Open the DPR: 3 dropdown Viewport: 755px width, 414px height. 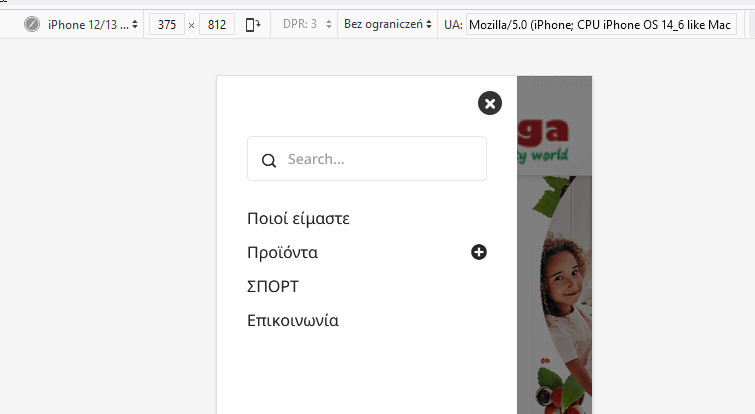click(307, 24)
